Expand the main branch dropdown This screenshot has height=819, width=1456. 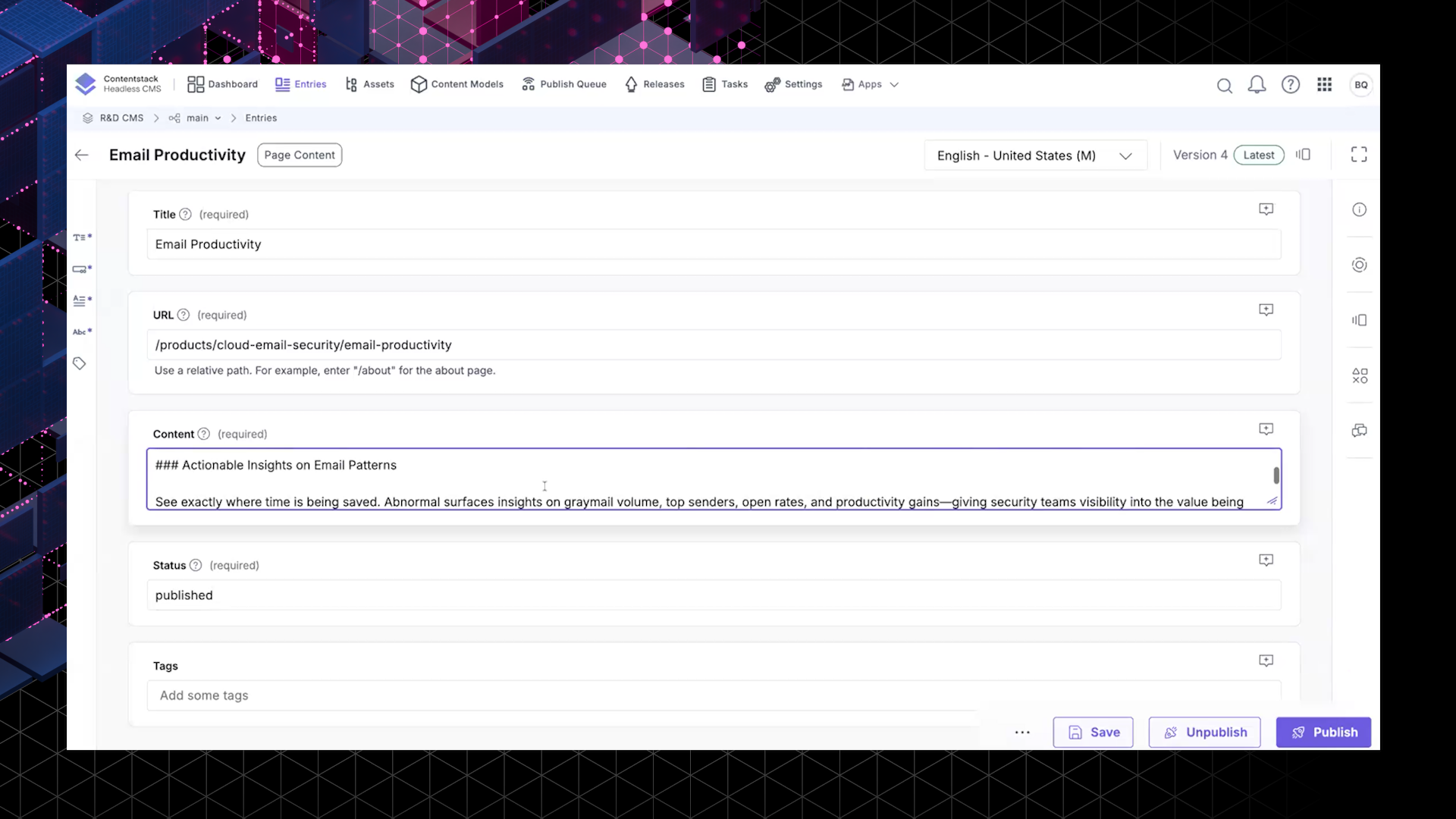195,118
